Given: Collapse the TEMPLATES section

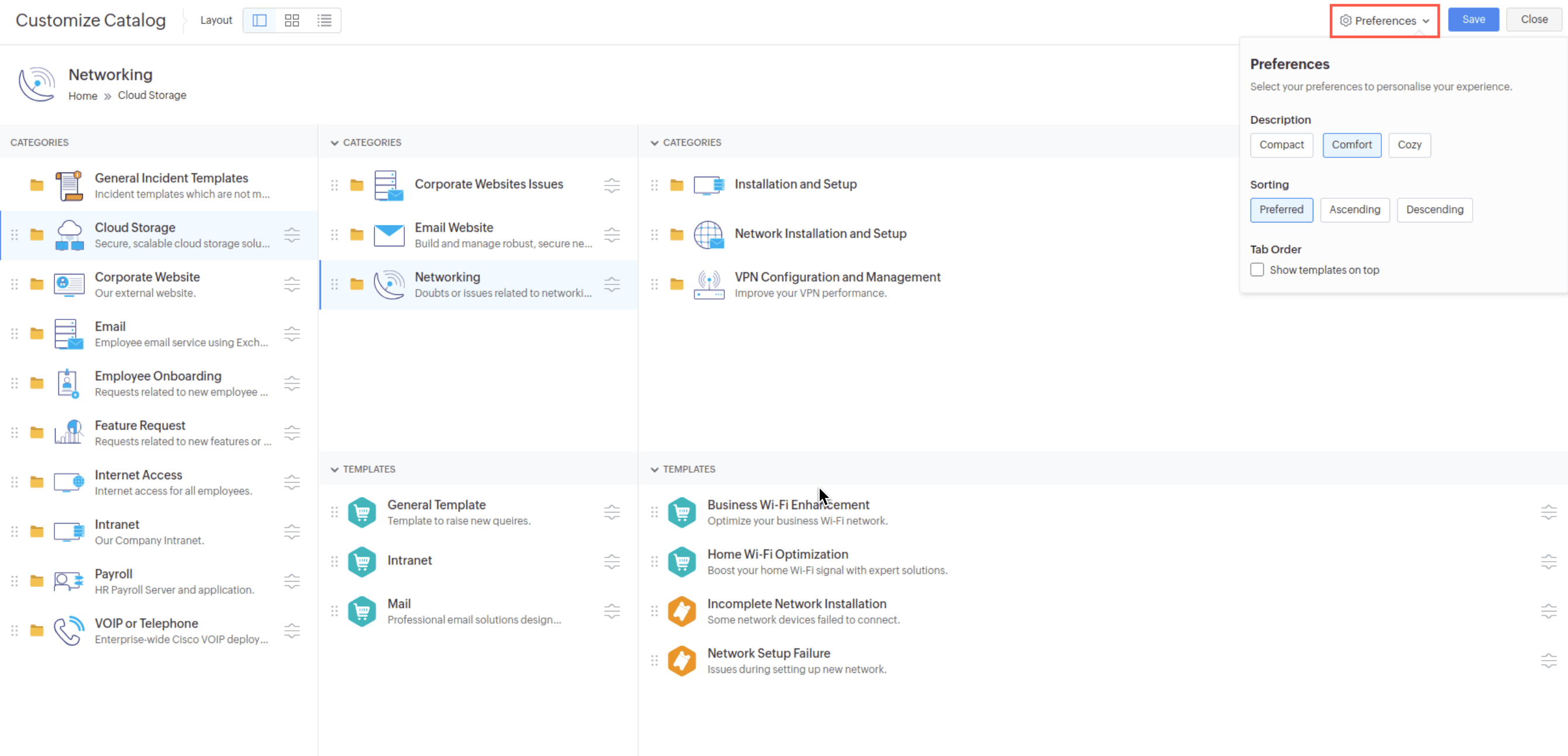Looking at the screenshot, I should click(x=335, y=469).
